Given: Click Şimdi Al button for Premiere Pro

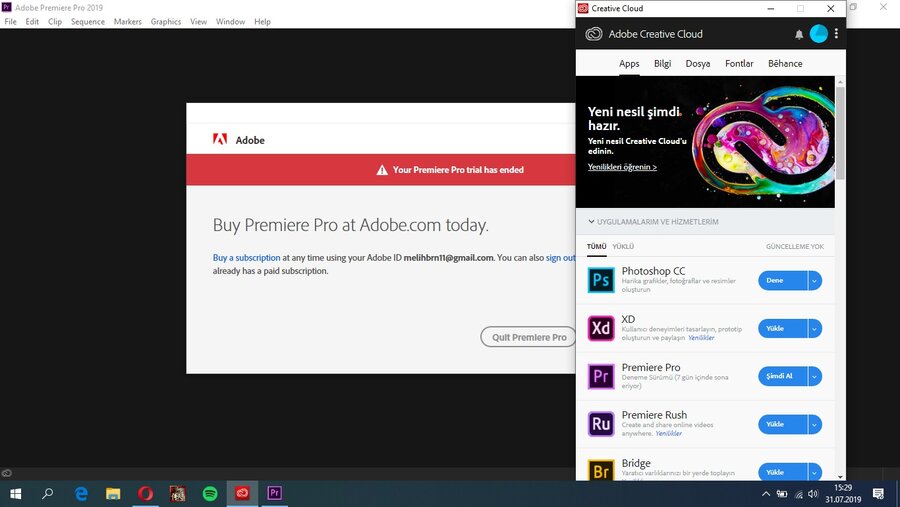Looking at the screenshot, I should click(782, 376).
